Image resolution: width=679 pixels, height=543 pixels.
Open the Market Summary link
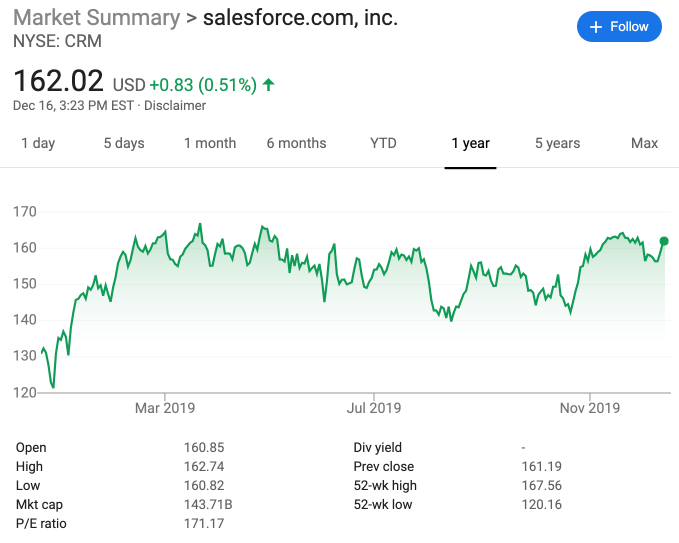tap(96, 19)
